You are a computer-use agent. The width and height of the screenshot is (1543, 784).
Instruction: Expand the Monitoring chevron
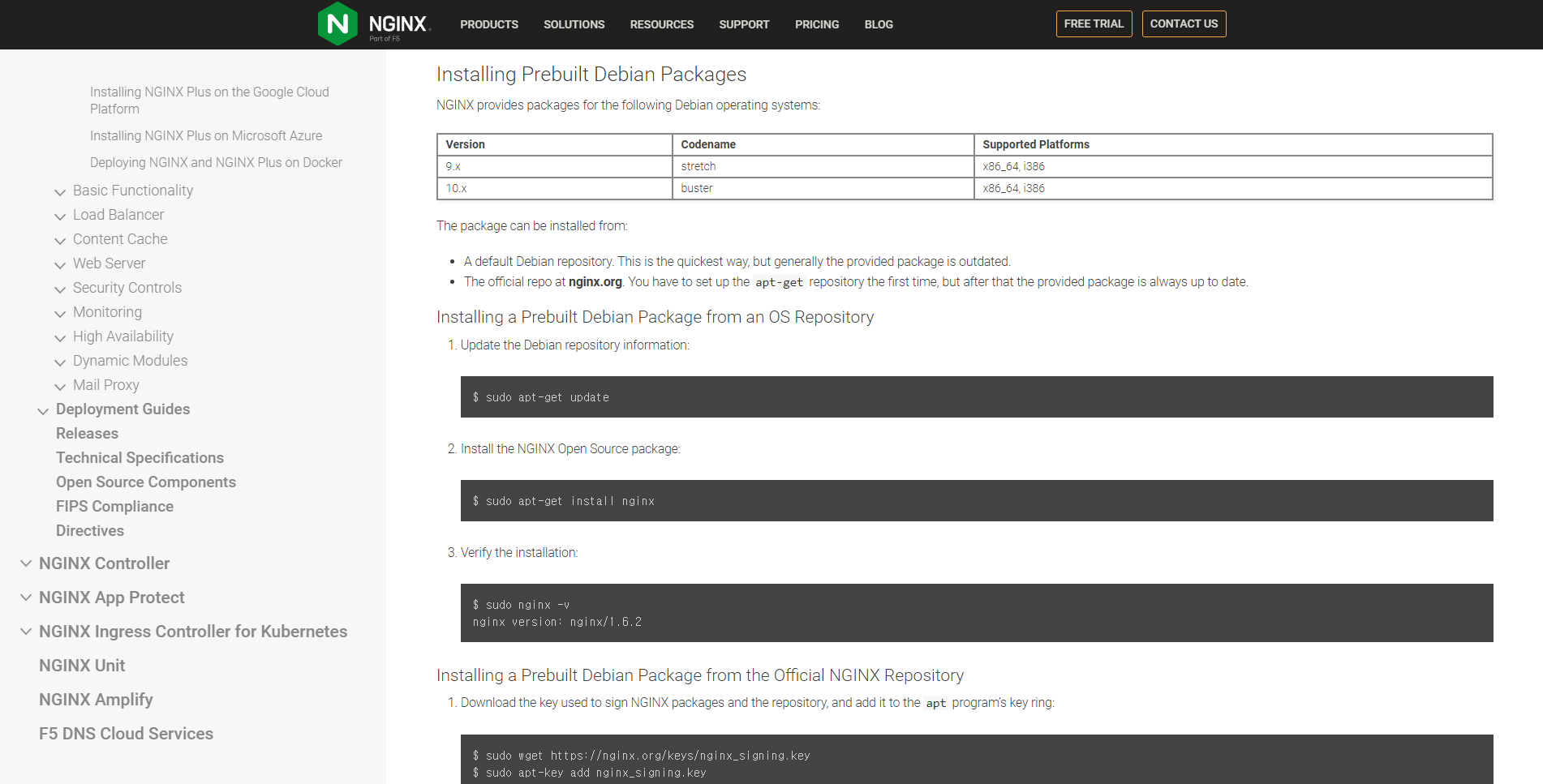coord(60,314)
